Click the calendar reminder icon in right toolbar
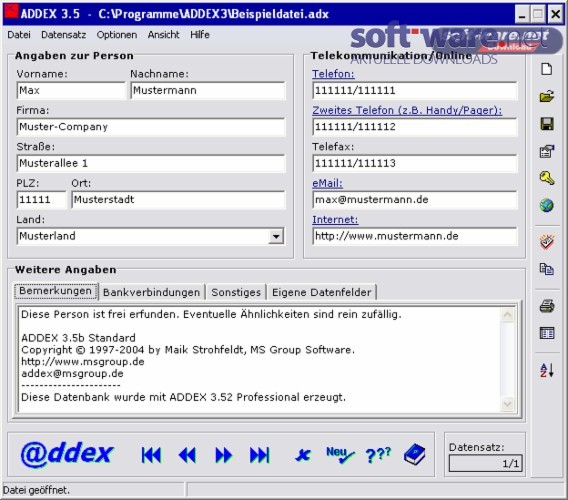The image size is (568, 500). pos(547,242)
